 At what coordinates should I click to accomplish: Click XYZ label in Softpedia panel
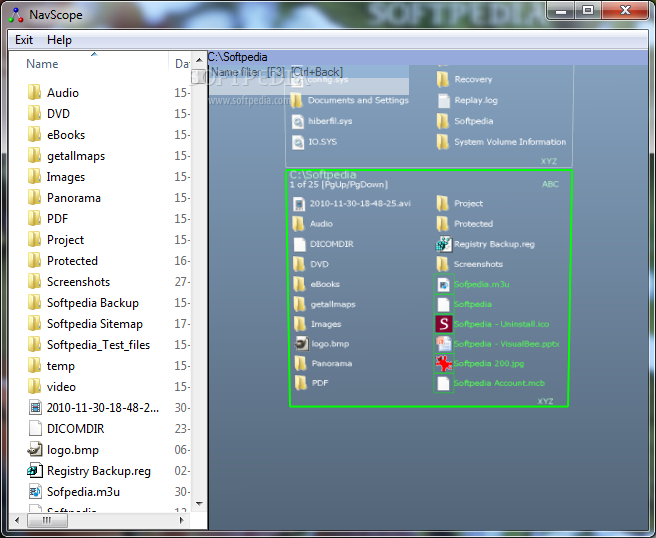point(545,401)
